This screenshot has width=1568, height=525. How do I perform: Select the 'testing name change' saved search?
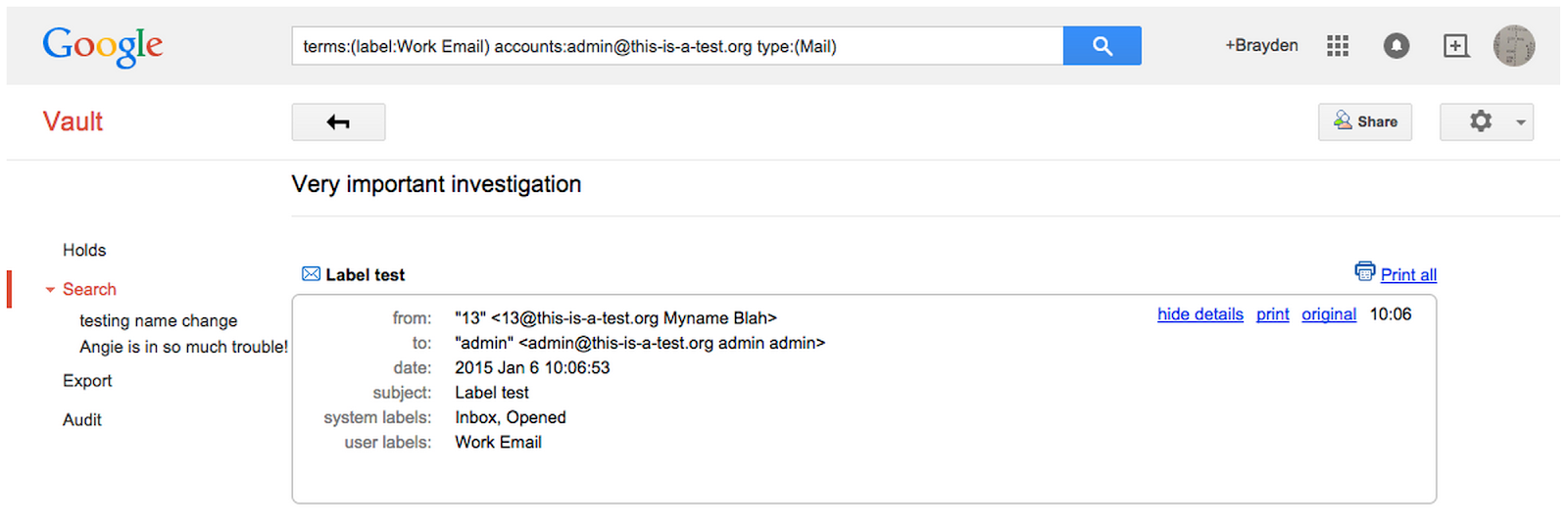158,321
